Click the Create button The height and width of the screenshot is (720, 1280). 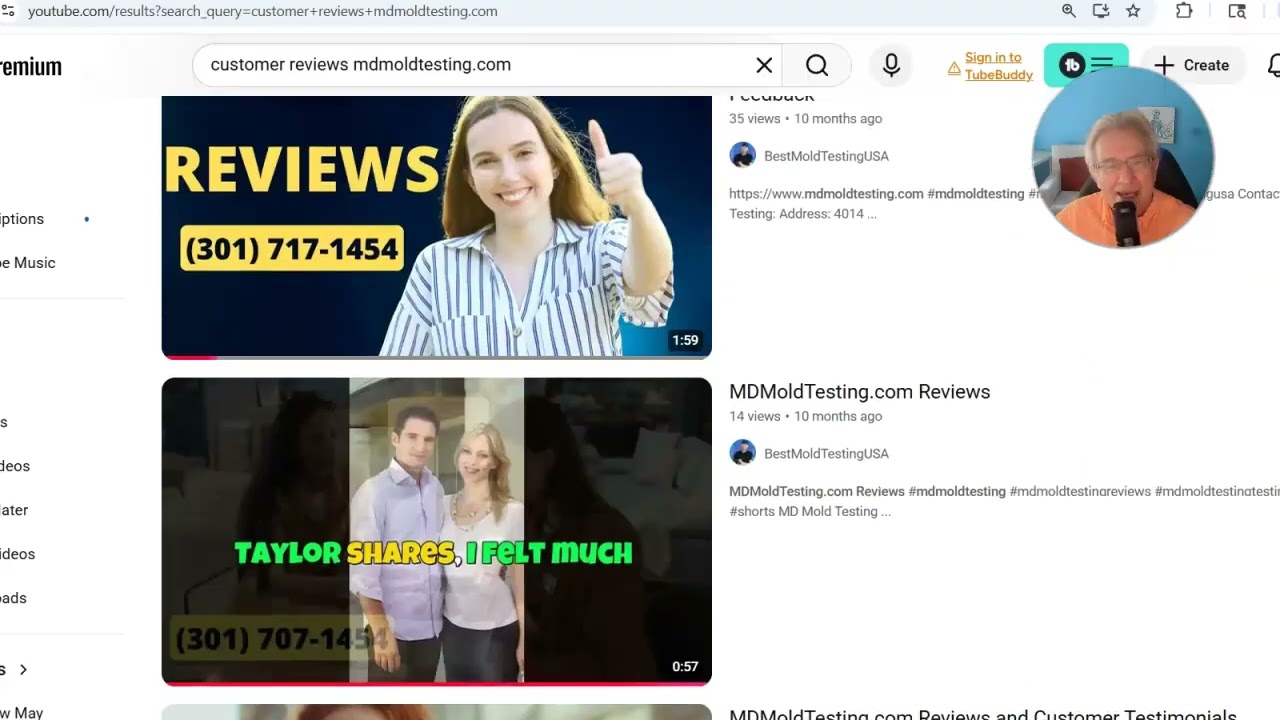[x=1191, y=65]
